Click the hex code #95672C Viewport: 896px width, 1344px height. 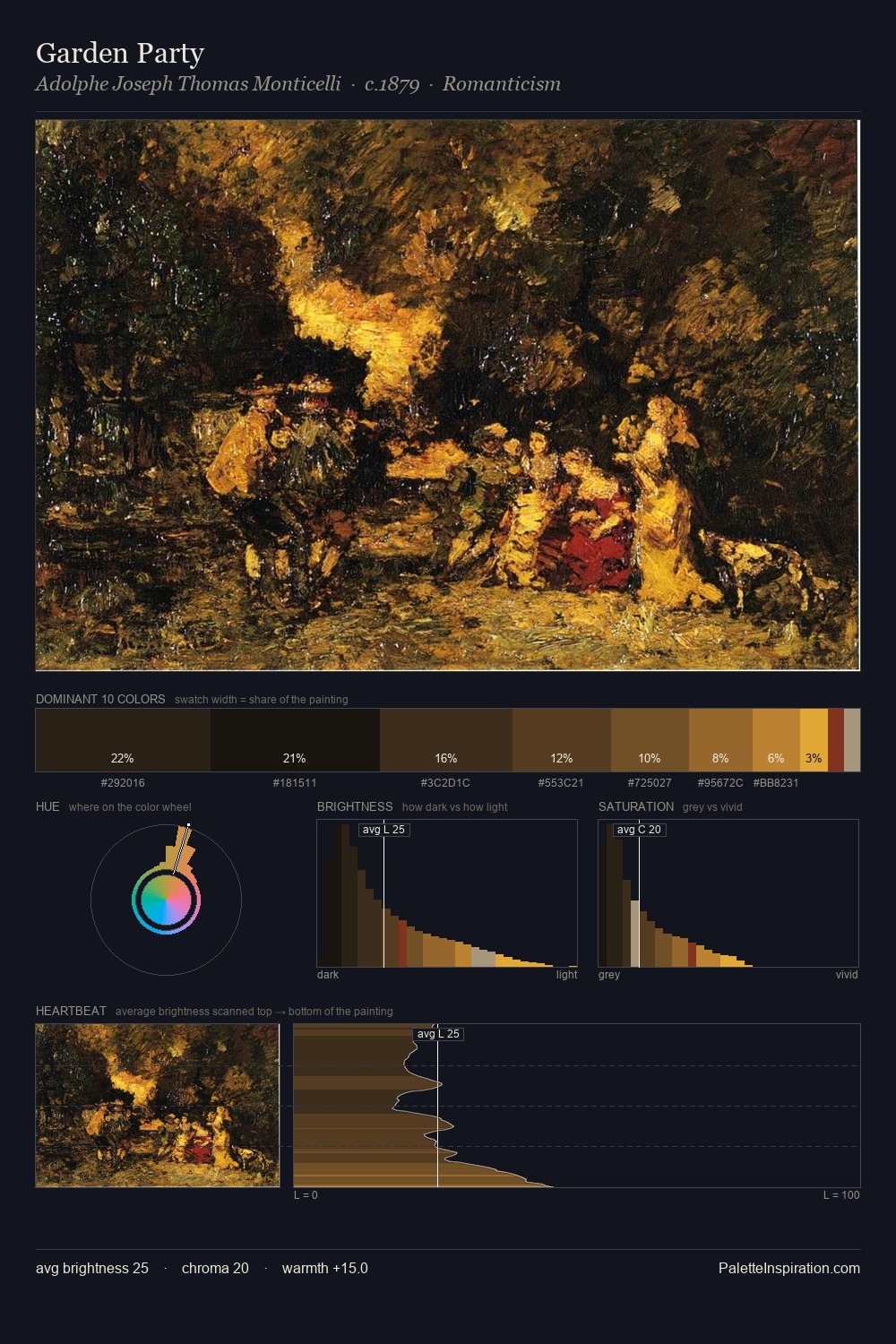[x=720, y=783]
